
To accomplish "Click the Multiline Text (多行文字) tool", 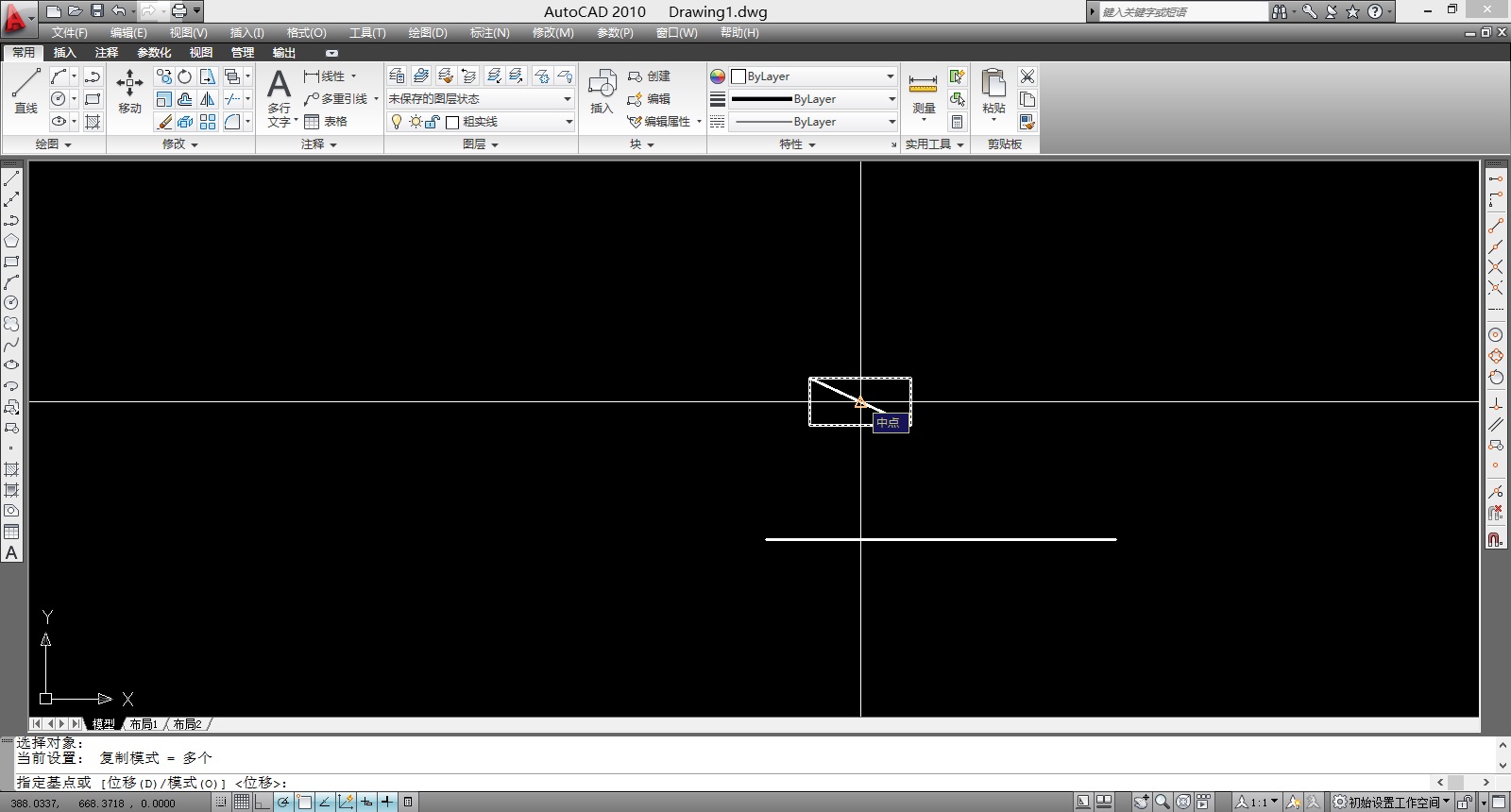I will pos(280,97).
